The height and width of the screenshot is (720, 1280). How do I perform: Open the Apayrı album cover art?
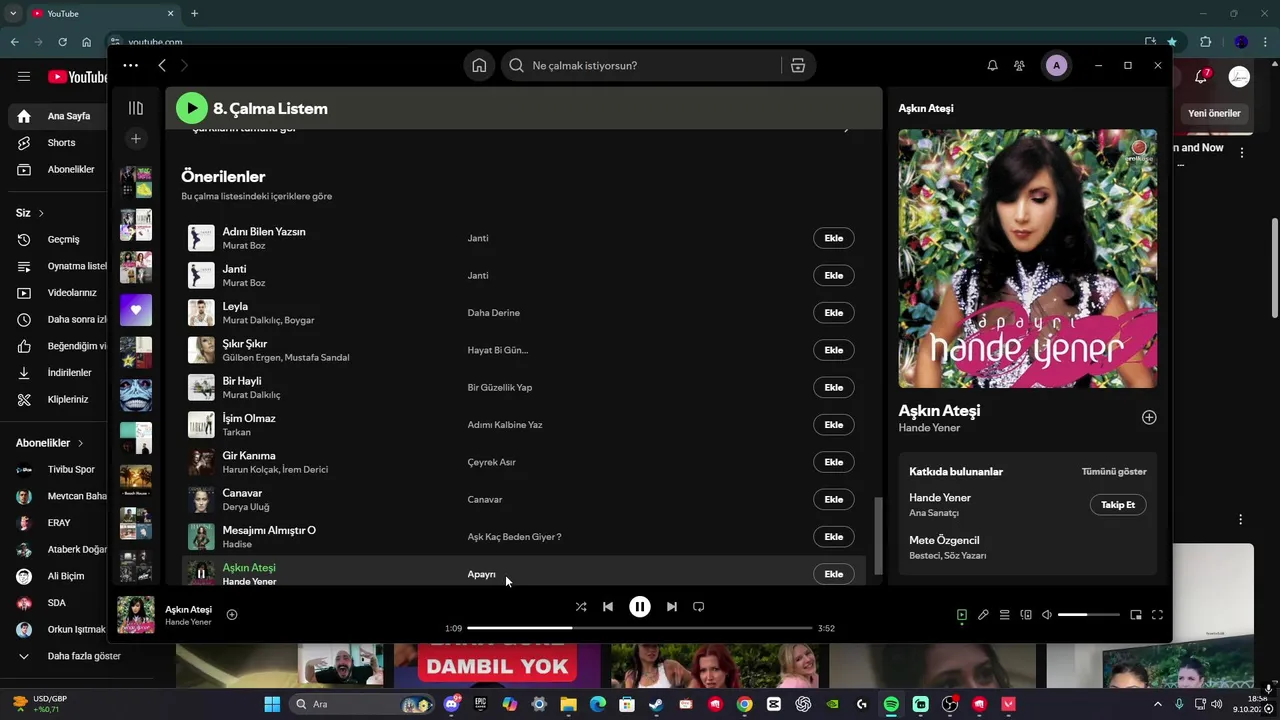tap(1028, 258)
